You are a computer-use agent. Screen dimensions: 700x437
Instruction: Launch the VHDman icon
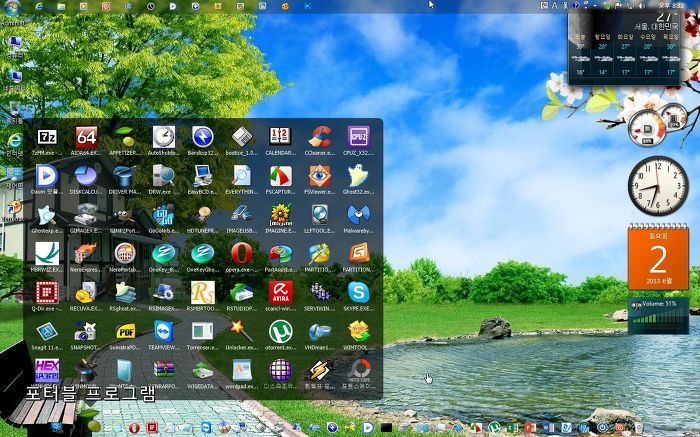(x=320, y=332)
